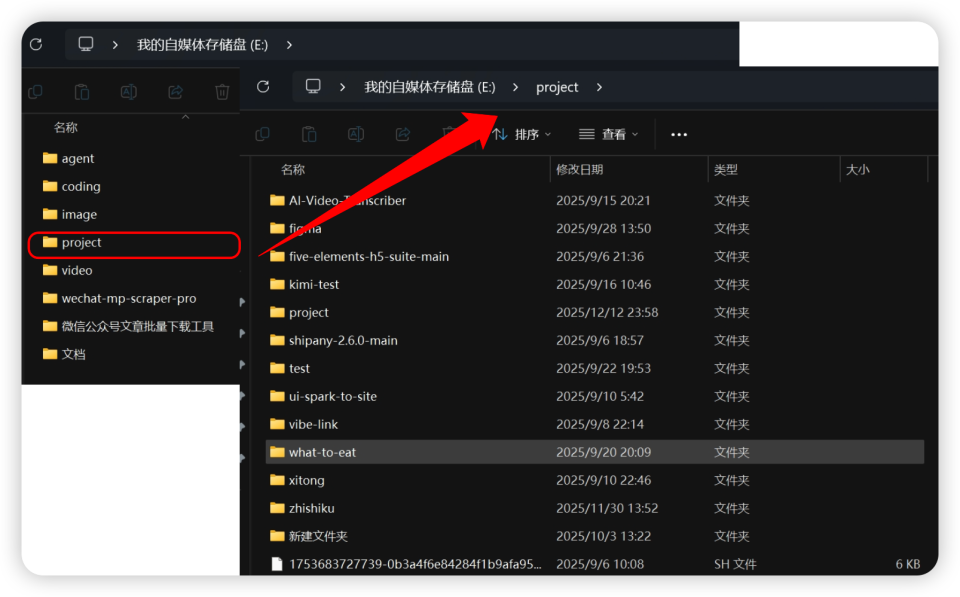This screenshot has width=960, height=597.
Task: Click the folder icon beside coding in back window
Action: click(x=50, y=186)
